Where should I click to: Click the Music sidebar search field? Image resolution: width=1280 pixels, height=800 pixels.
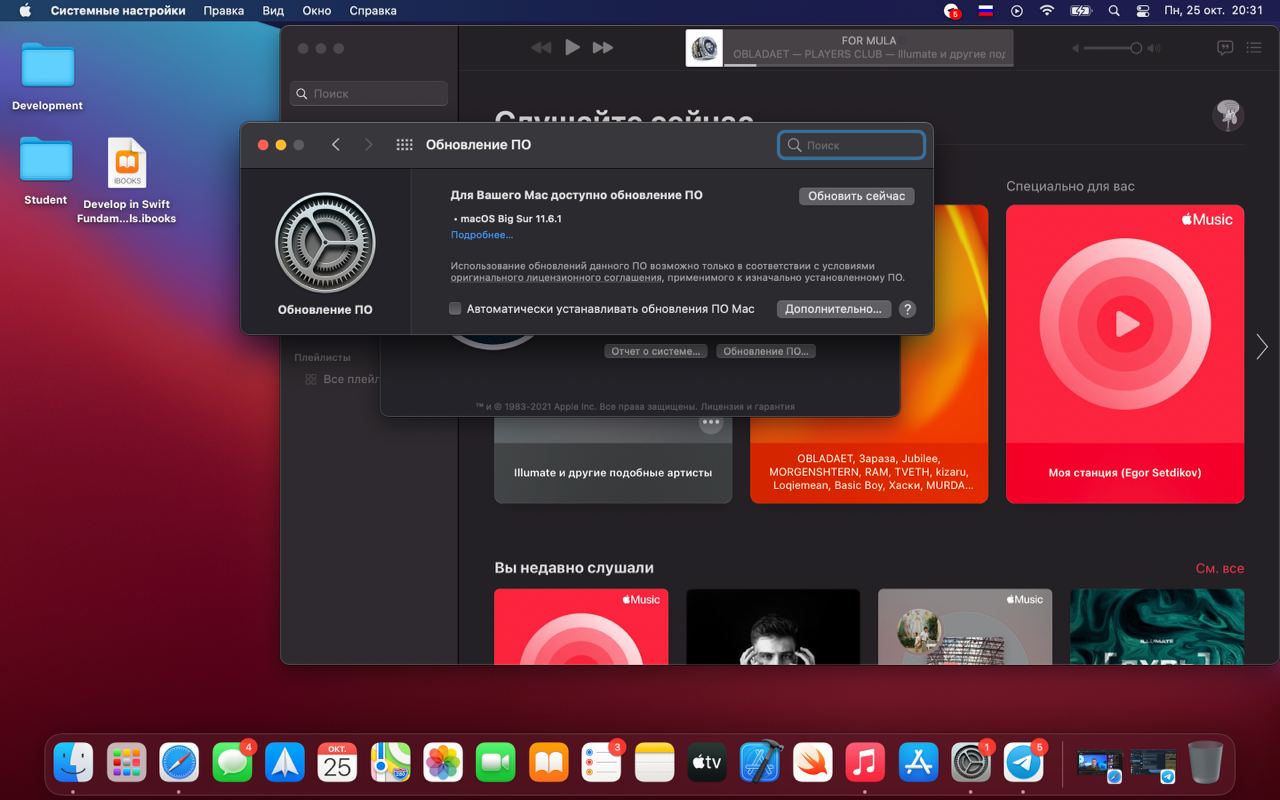(369, 93)
